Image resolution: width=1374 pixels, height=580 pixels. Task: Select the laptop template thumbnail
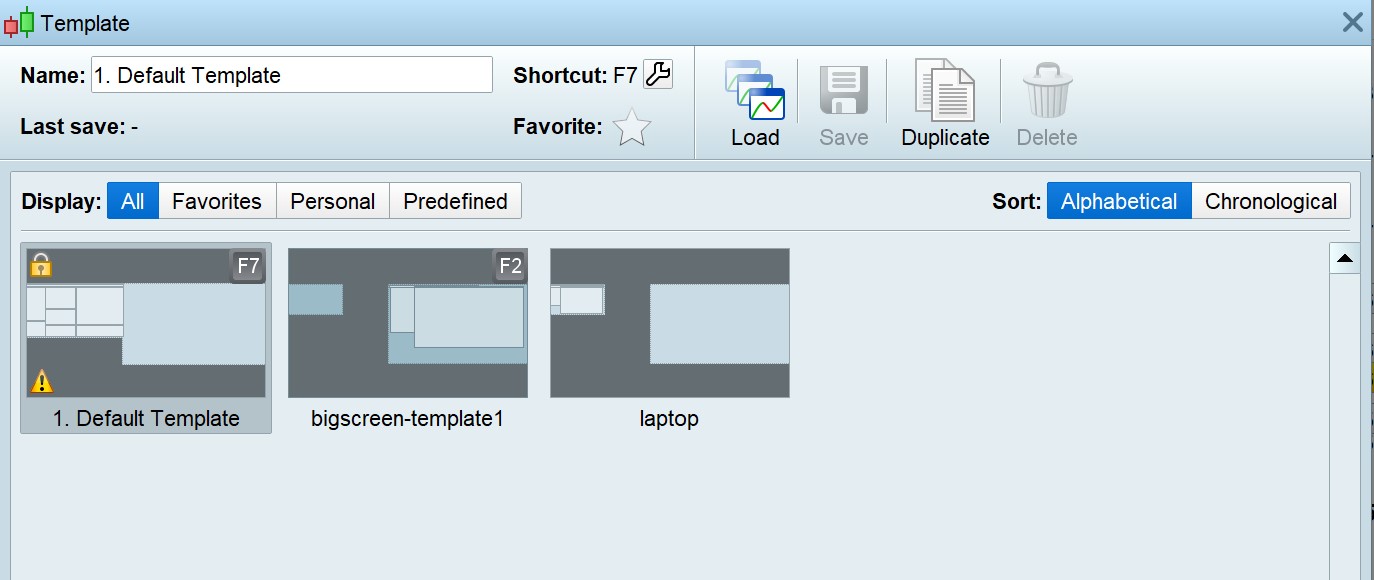click(669, 323)
